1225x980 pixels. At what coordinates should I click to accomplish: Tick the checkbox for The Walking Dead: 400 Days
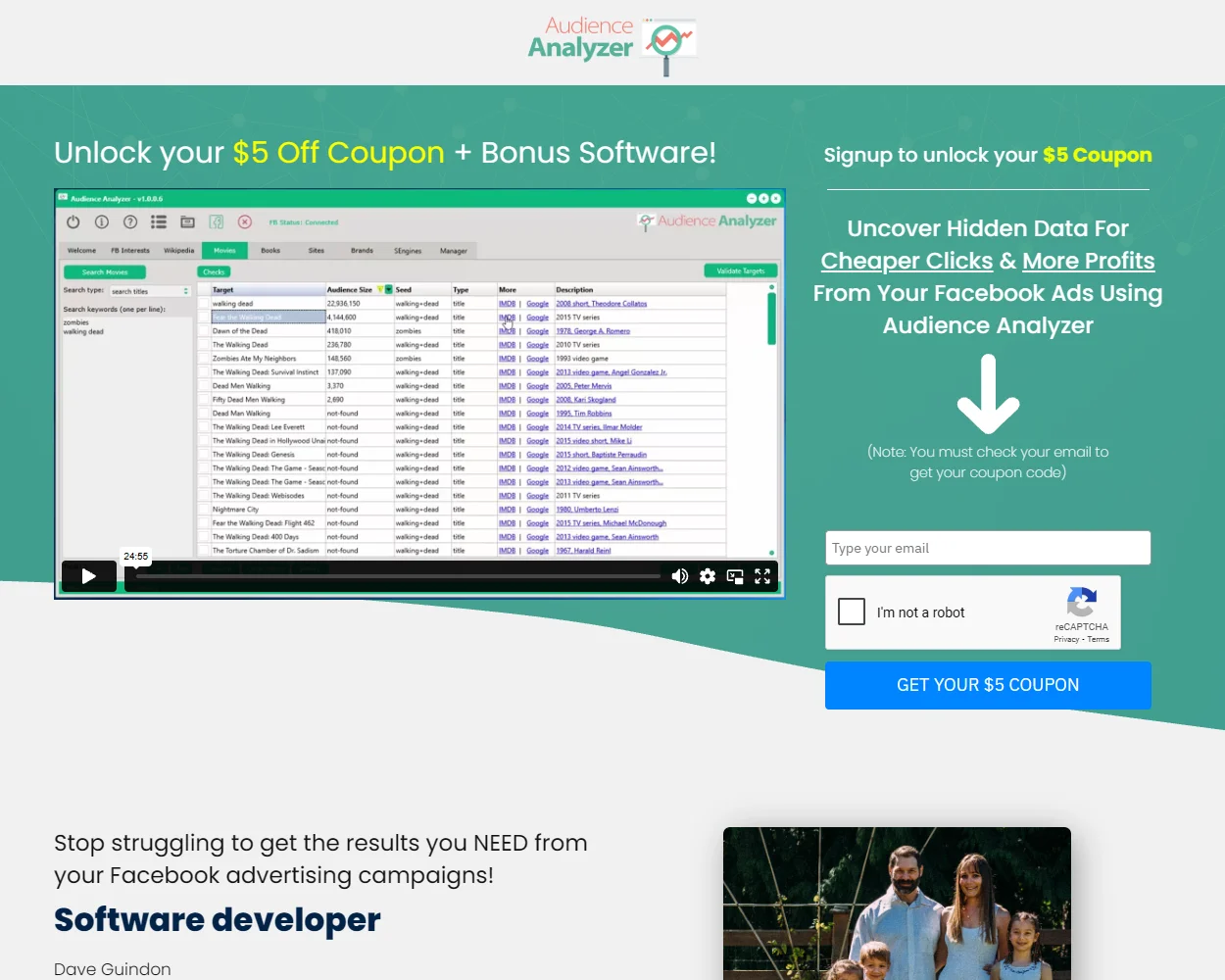point(205,537)
